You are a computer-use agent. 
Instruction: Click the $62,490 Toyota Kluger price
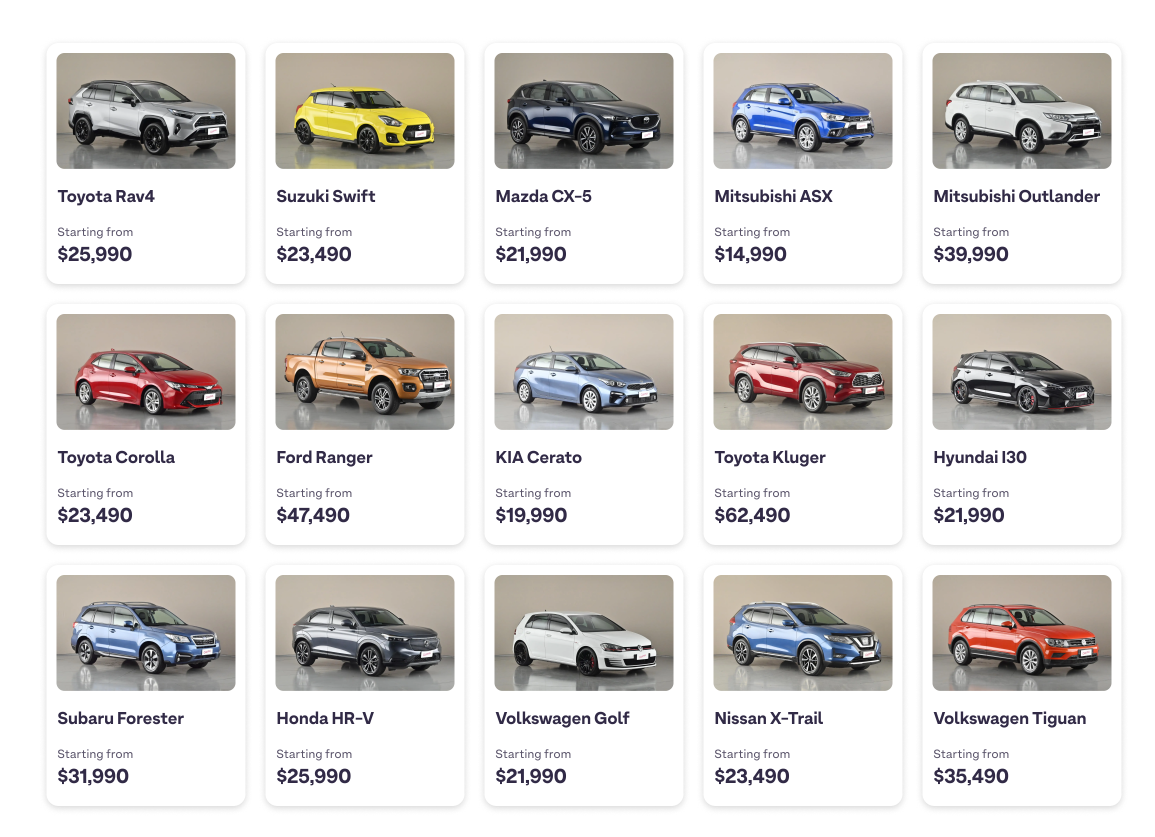tap(752, 515)
